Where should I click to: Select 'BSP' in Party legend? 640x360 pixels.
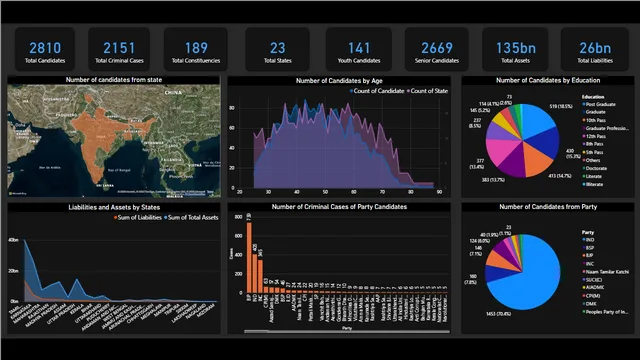click(x=588, y=248)
